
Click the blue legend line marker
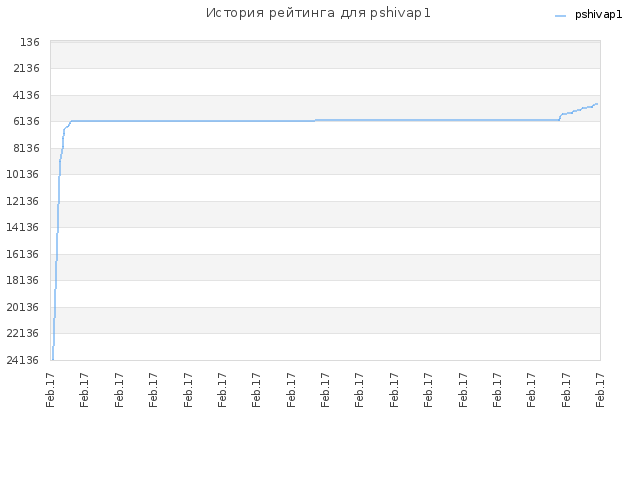click(560, 16)
